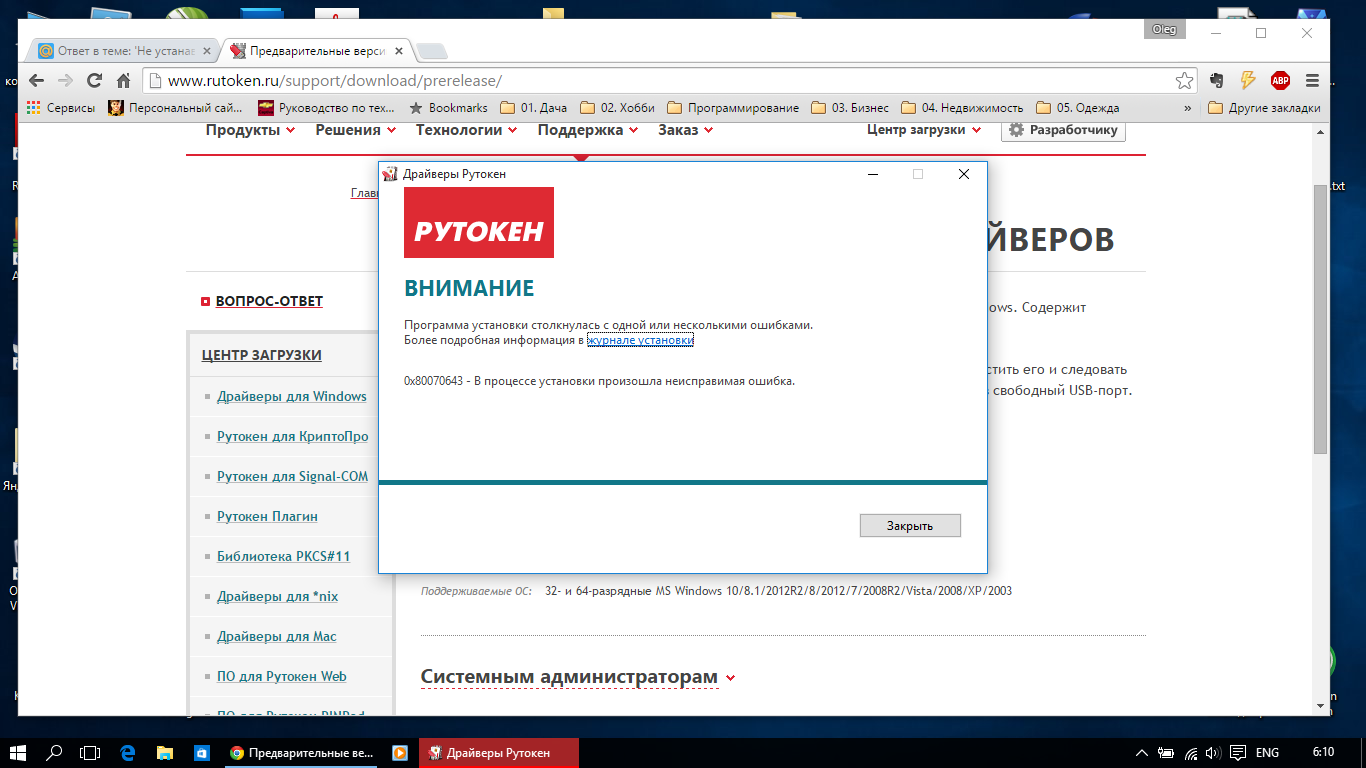This screenshot has width=1366, height=768.
Task: Click the browser home icon
Action: coord(123,81)
